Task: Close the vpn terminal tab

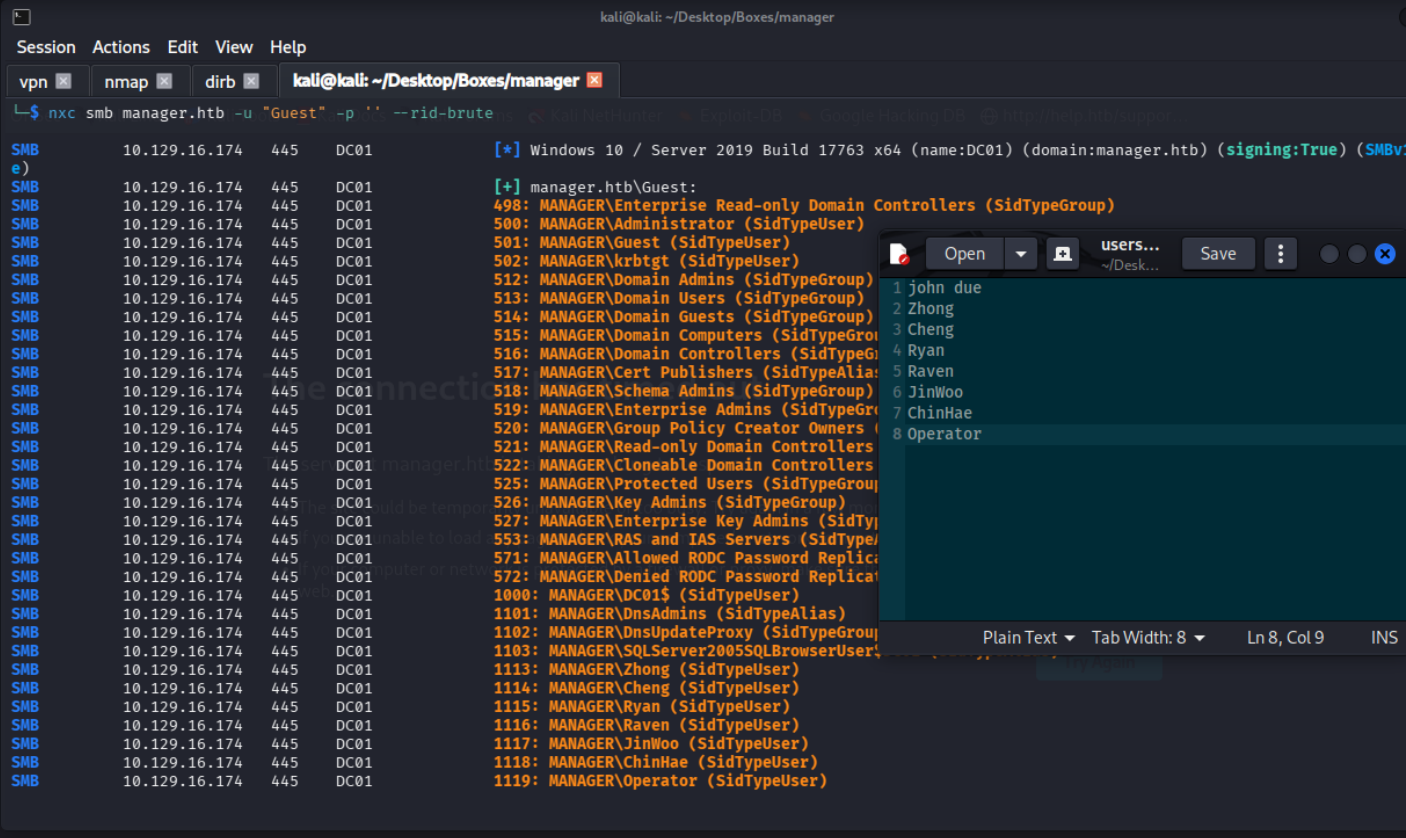Action: tap(64, 81)
